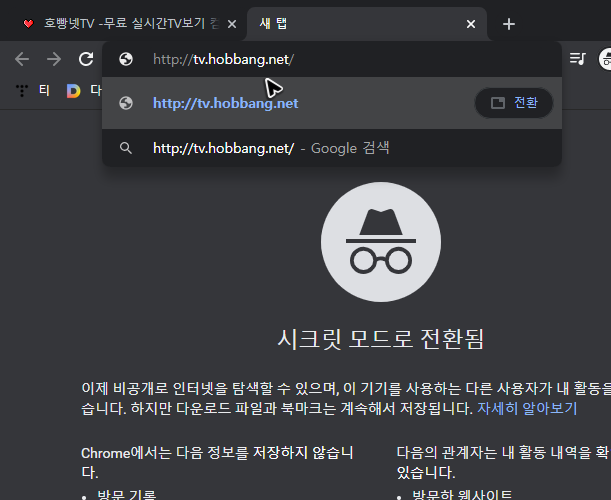Open the media control icon in toolbar
This screenshot has height=500, width=611.
coord(577,59)
